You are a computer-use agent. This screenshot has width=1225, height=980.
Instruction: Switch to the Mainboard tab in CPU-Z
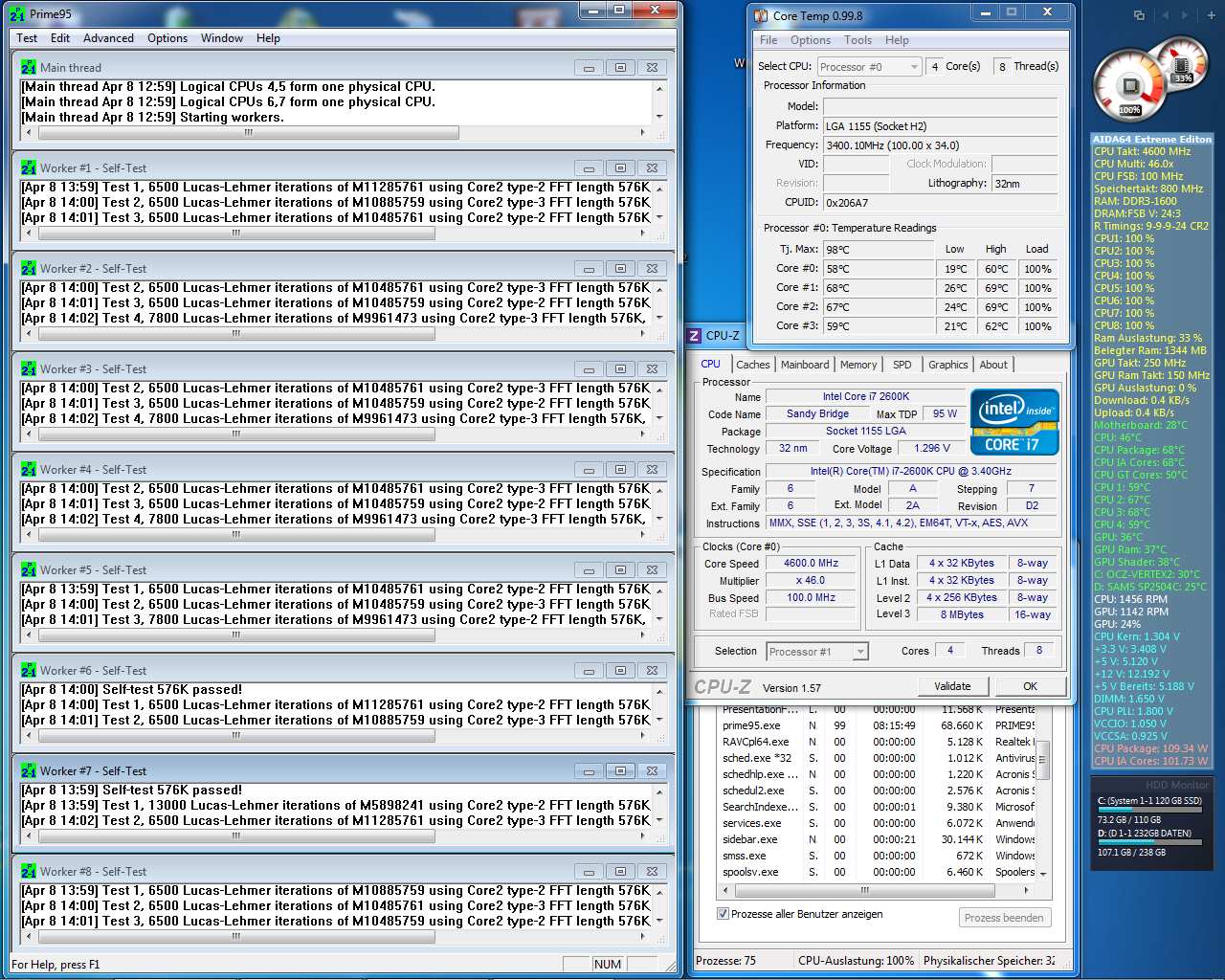(x=805, y=365)
